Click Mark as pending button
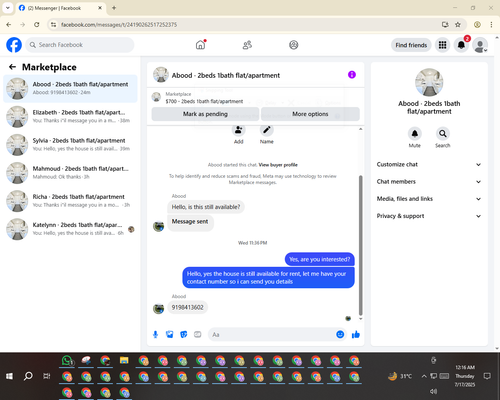The height and width of the screenshot is (400, 500). pyautogui.click(x=205, y=114)
